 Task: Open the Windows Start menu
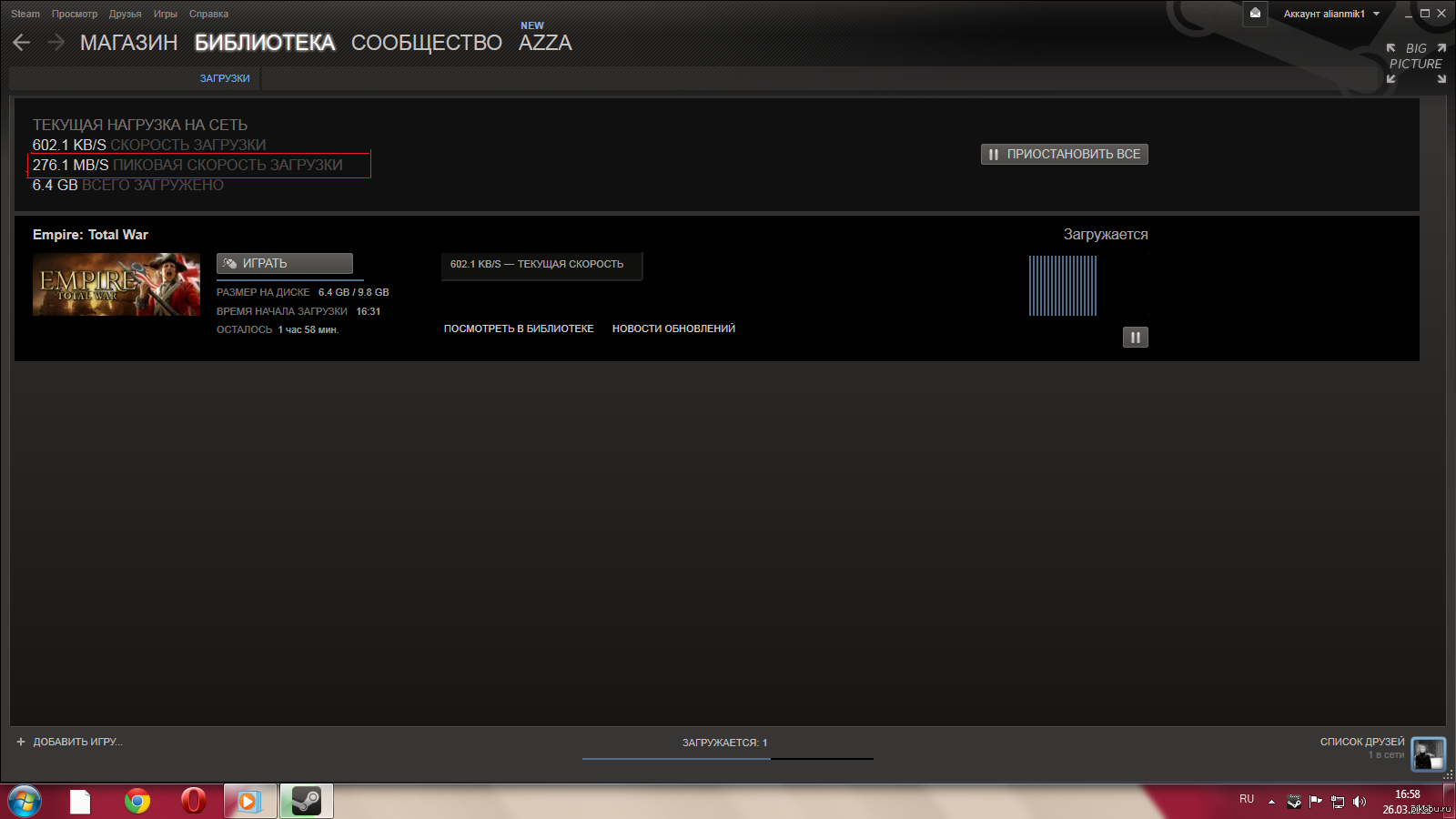coord(23,802)
